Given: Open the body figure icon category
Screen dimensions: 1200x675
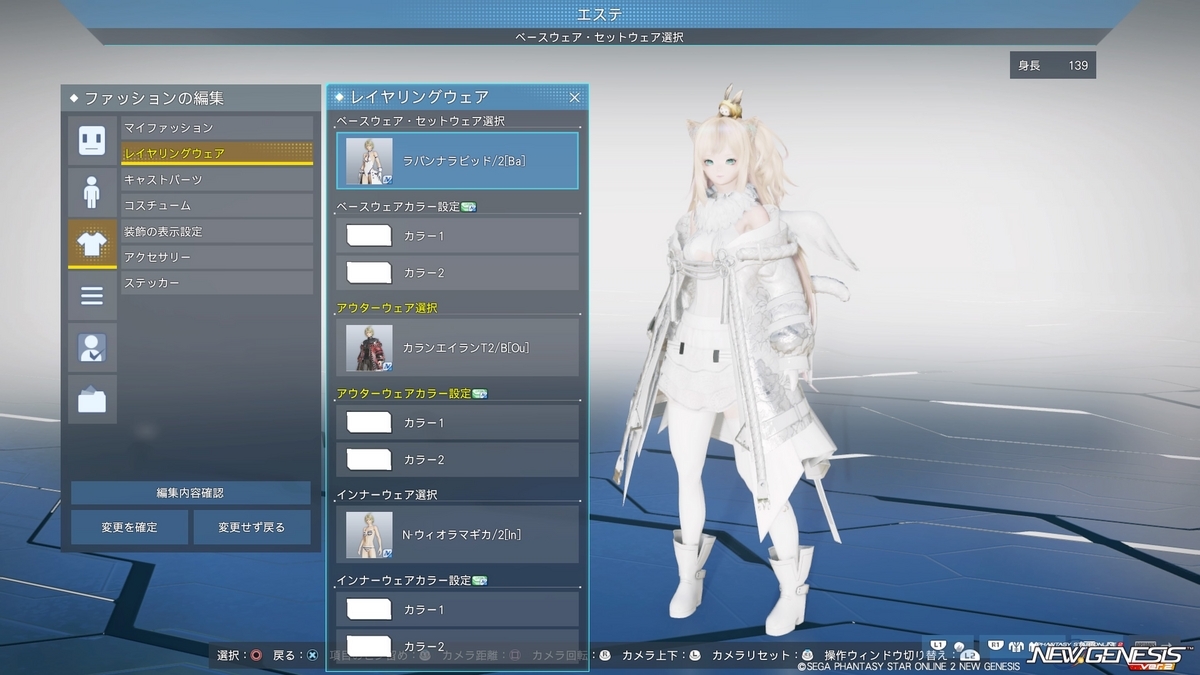Looking at the screenshot, I should pyautogui.click(x=92, y=192).
